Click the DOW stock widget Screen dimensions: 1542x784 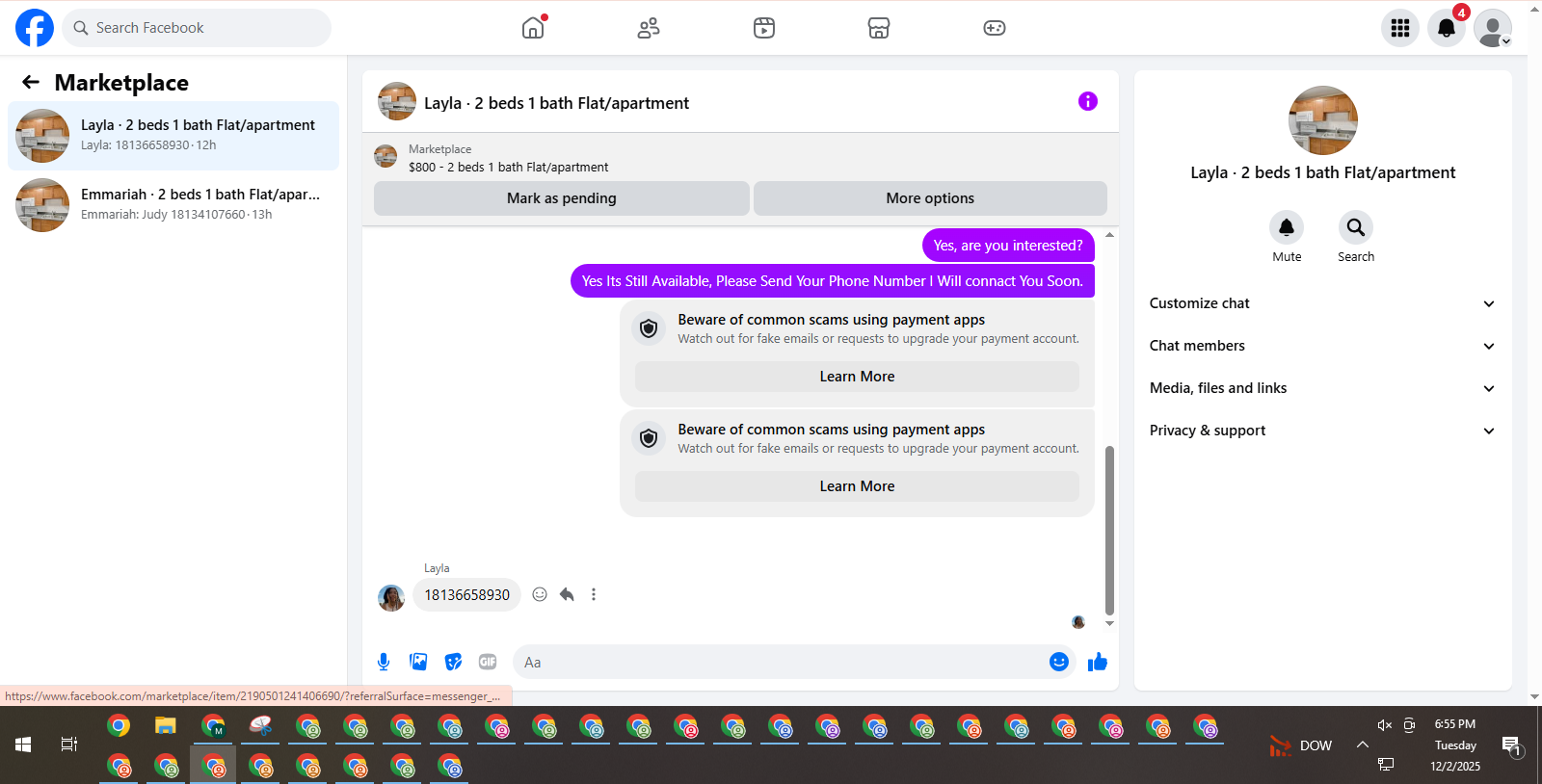pyautogui.click(x=1300, y=745)
